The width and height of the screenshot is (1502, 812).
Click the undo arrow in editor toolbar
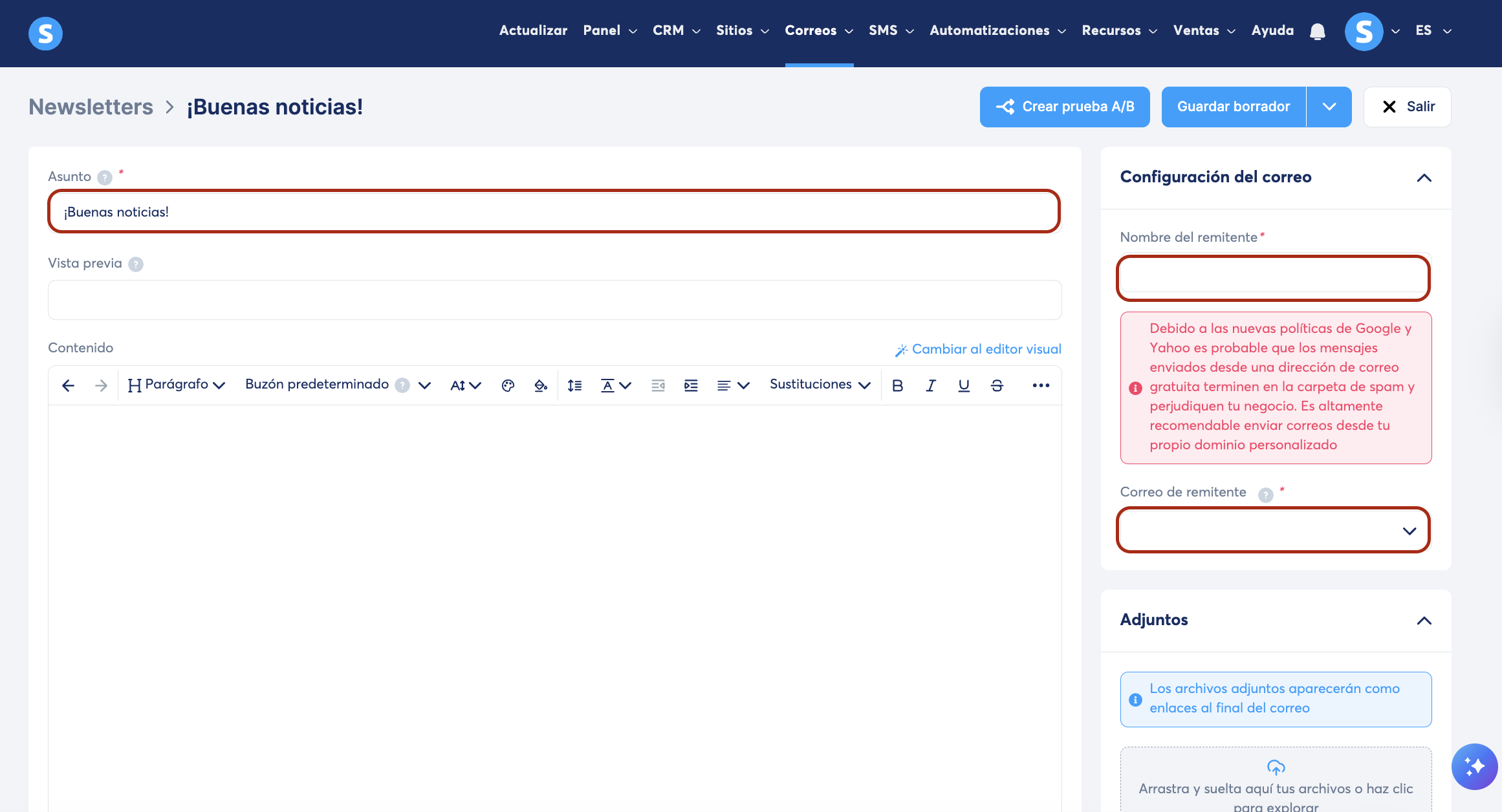[x=68, y=385]
